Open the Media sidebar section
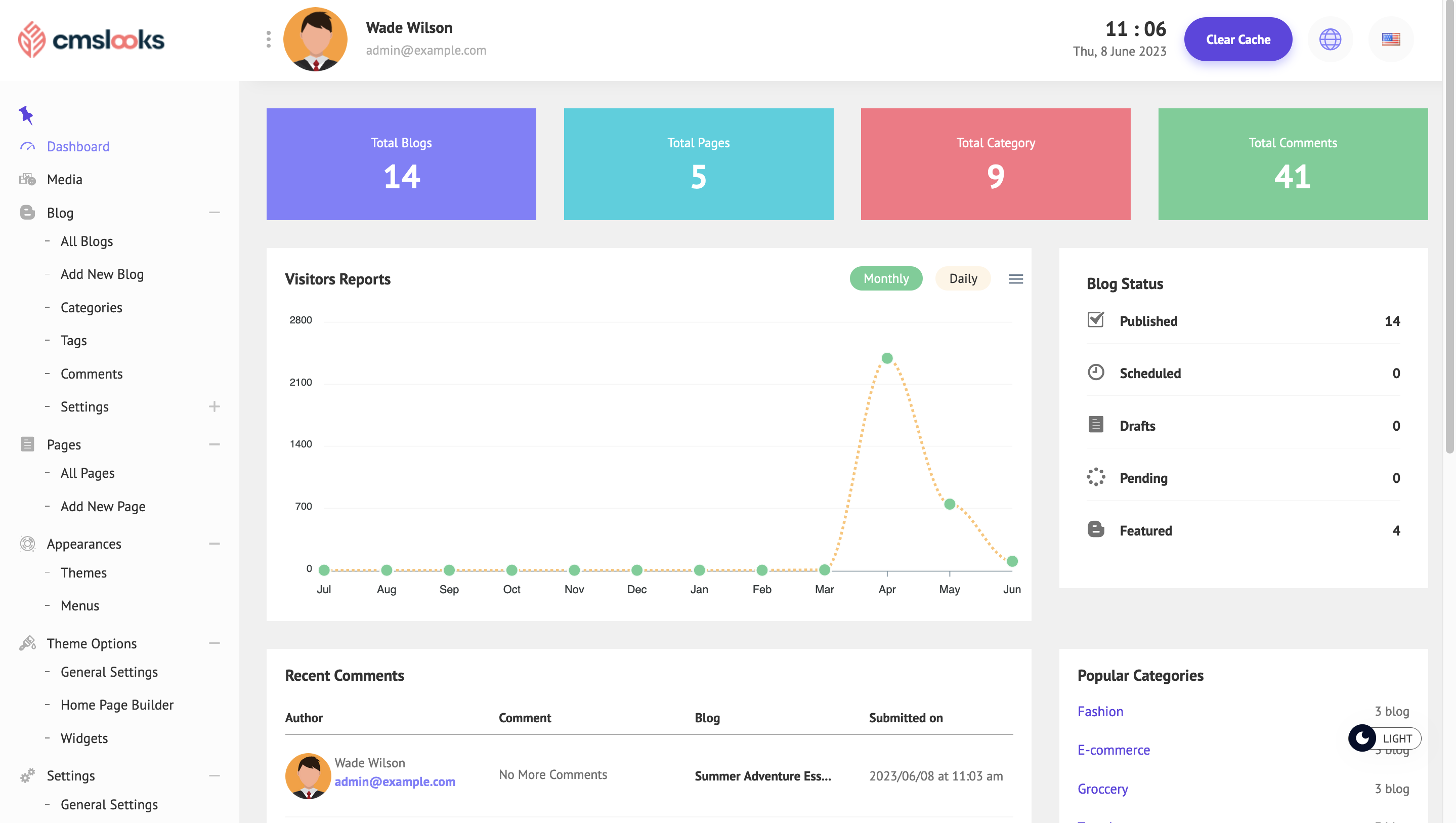Viewport: 1456px width, 823px height. pyautogui.click(x=64, y=179)
